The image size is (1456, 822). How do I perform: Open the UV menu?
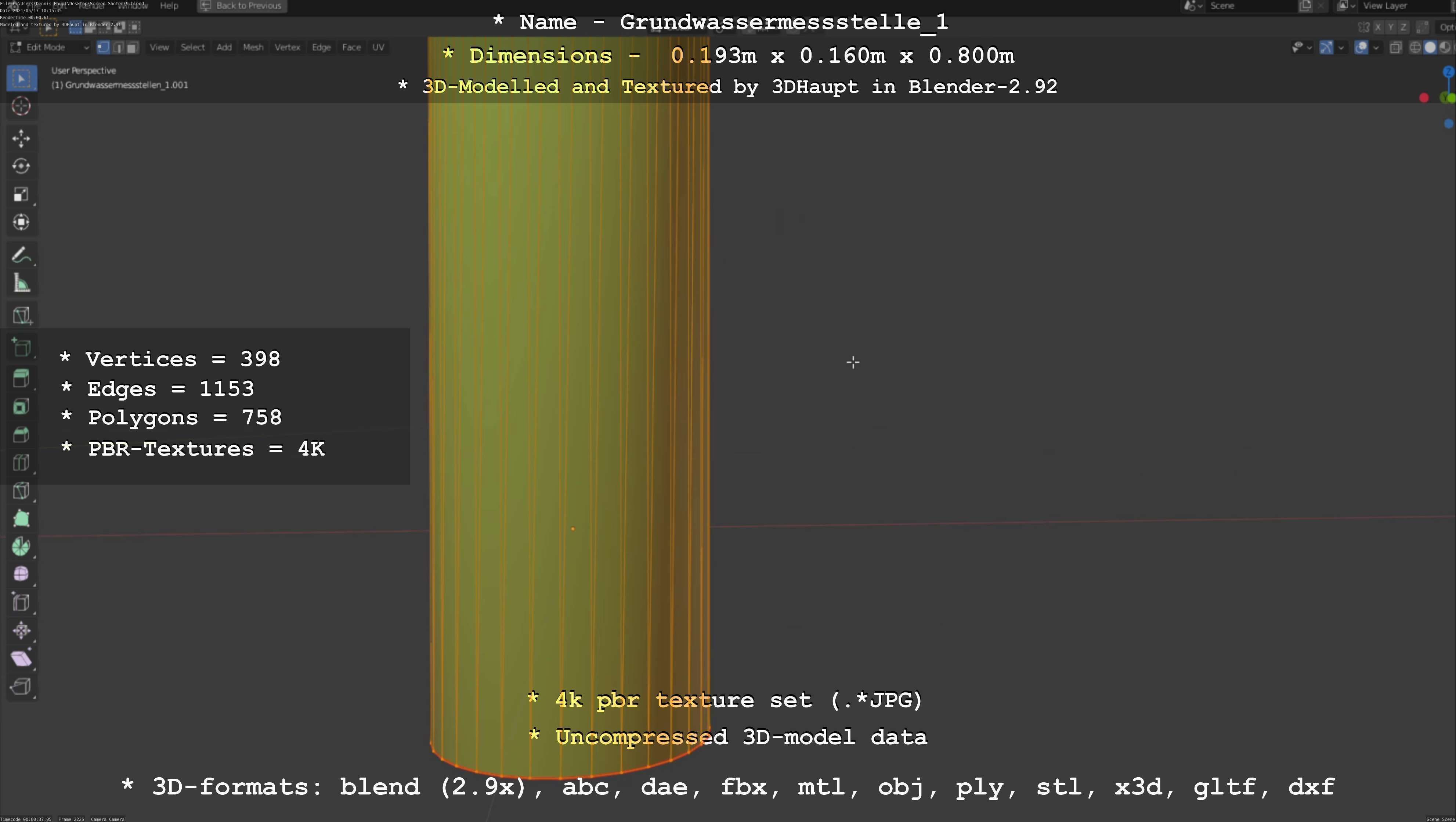coord(378,47)
